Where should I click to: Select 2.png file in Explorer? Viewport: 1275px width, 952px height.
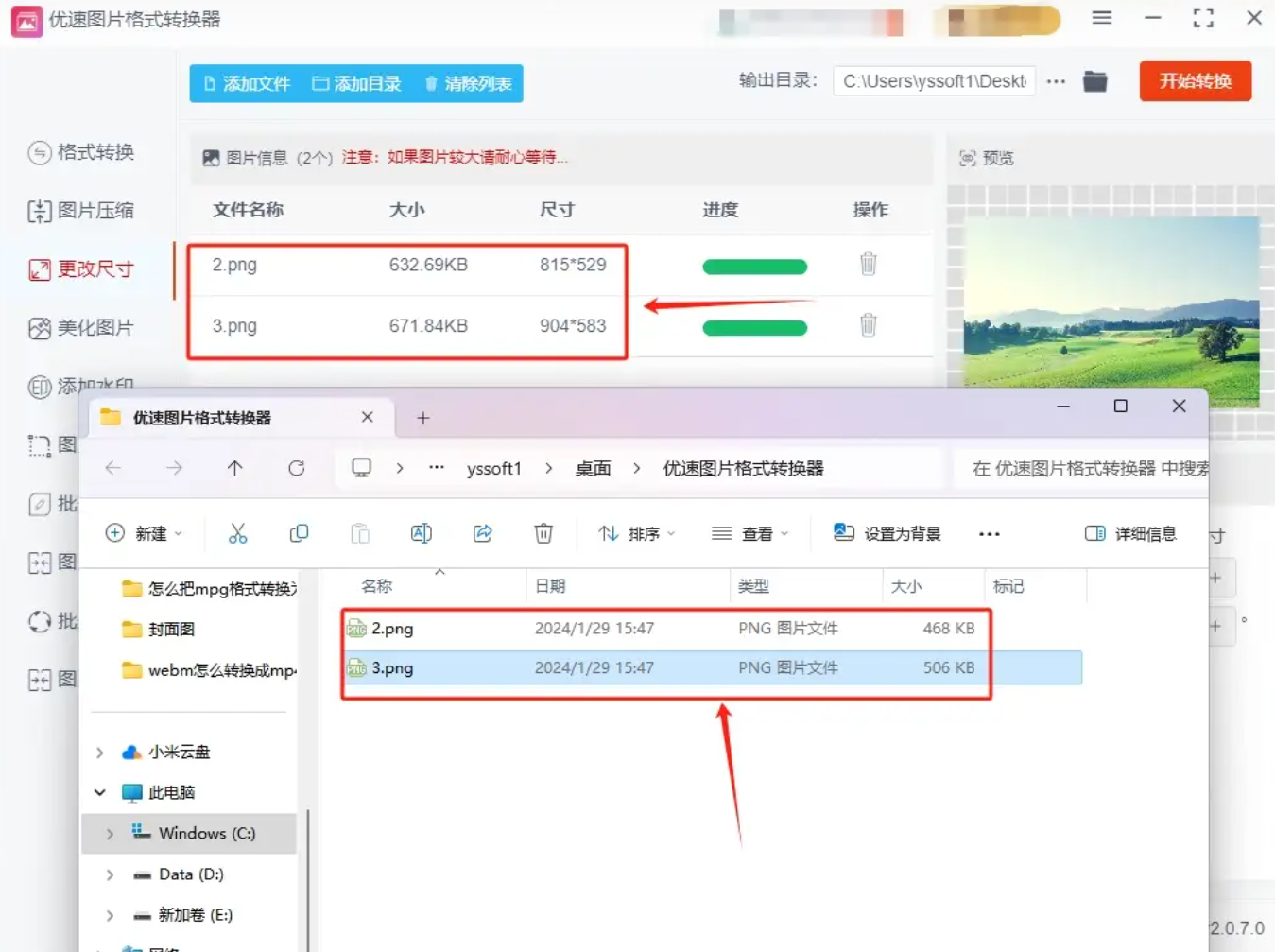pyautogui.click(x=711, y=628)
